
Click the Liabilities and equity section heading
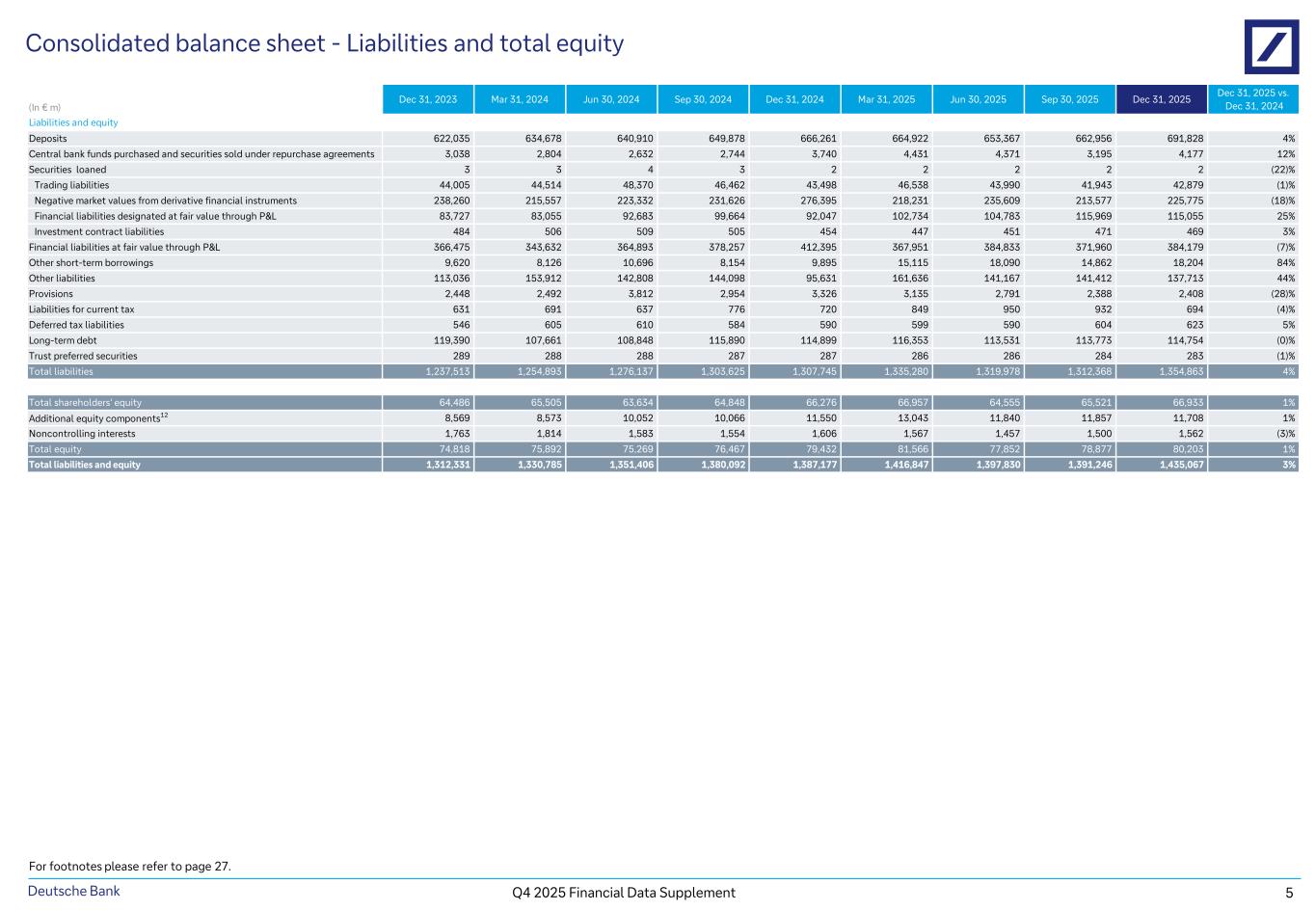click(x=73, y=123)
